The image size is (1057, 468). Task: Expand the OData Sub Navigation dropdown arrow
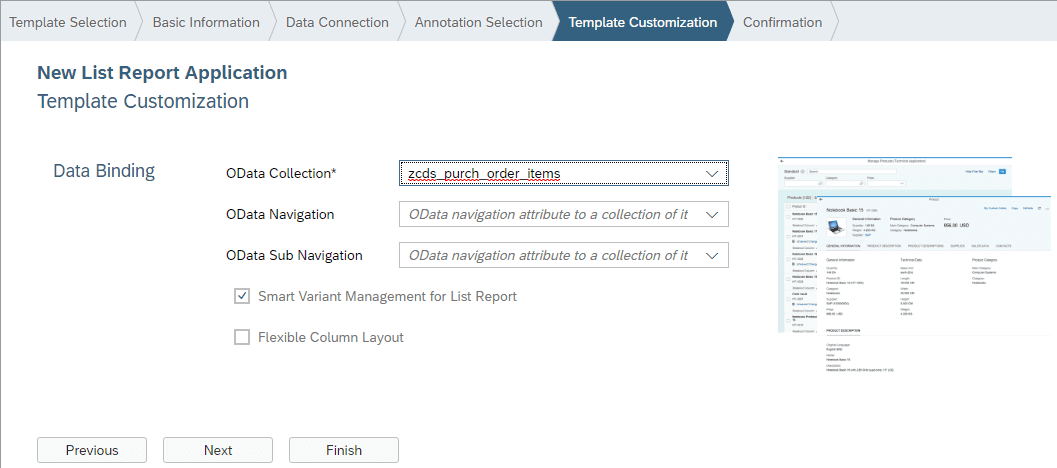(x=712, y=256)
